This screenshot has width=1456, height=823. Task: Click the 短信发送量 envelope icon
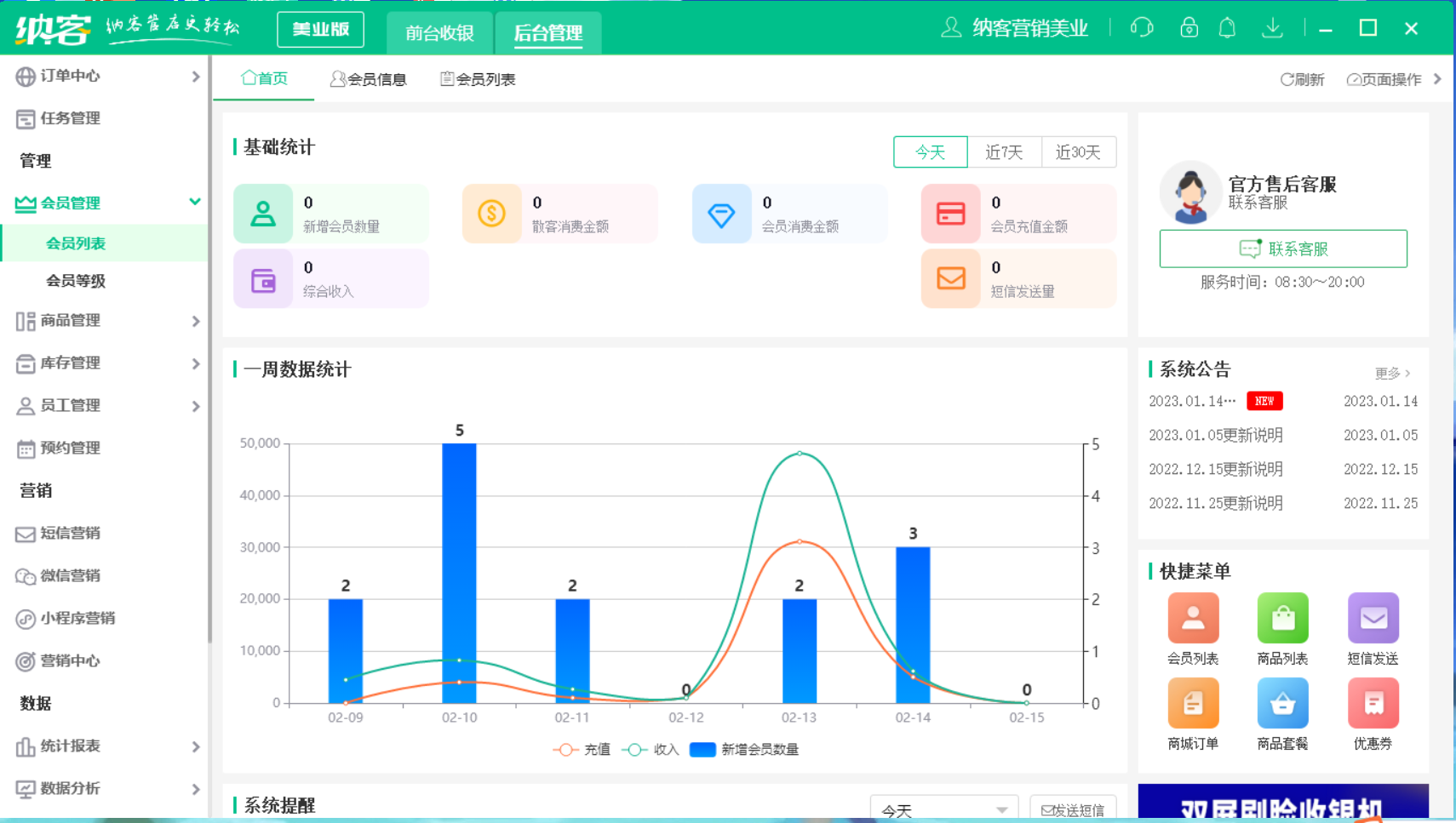click(x=950, y=278)
